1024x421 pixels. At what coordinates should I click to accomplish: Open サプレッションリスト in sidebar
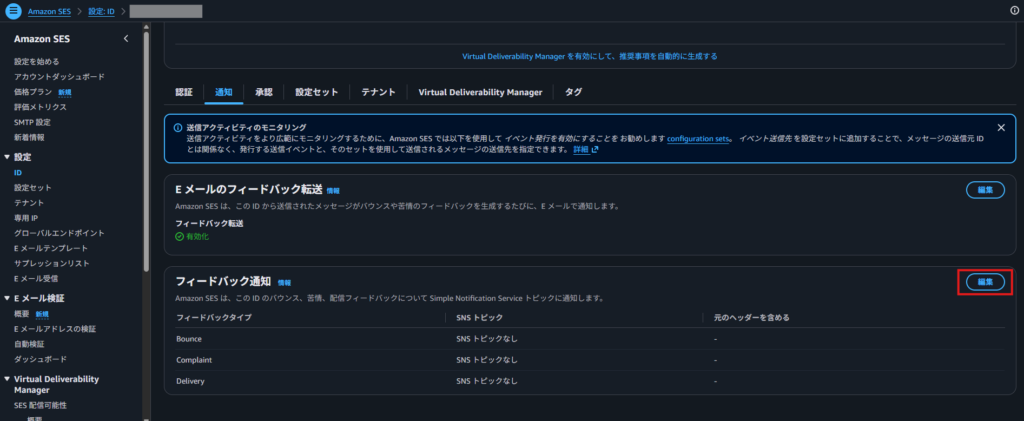tap(52, 263)
